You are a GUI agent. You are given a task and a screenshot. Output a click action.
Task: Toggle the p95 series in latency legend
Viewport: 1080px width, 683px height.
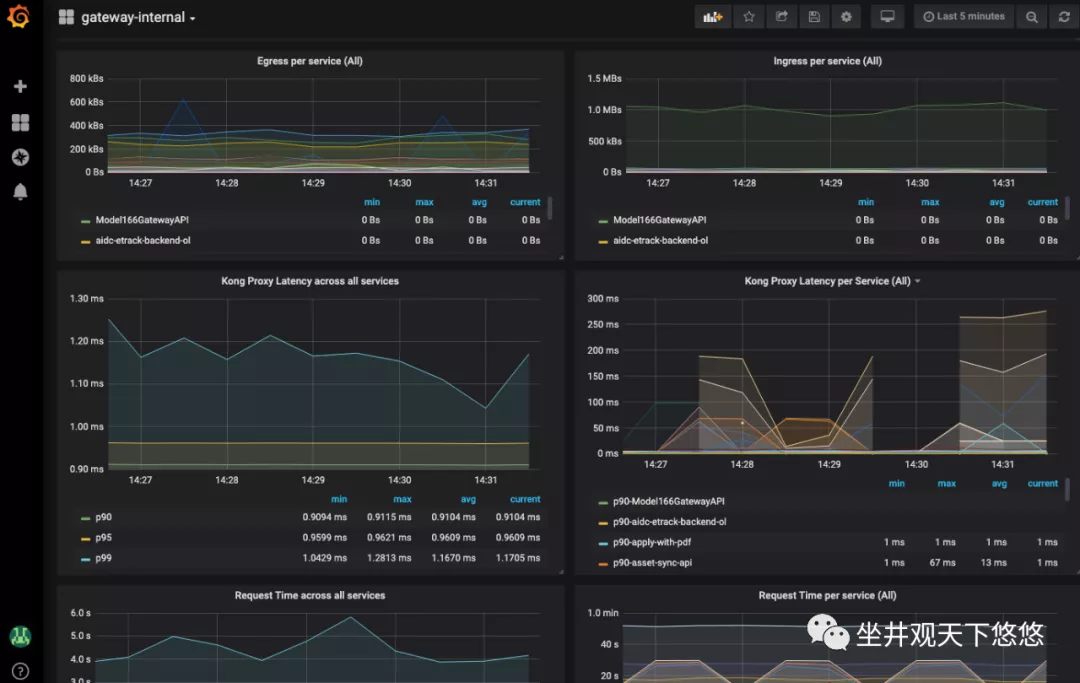tap(103, 538)
